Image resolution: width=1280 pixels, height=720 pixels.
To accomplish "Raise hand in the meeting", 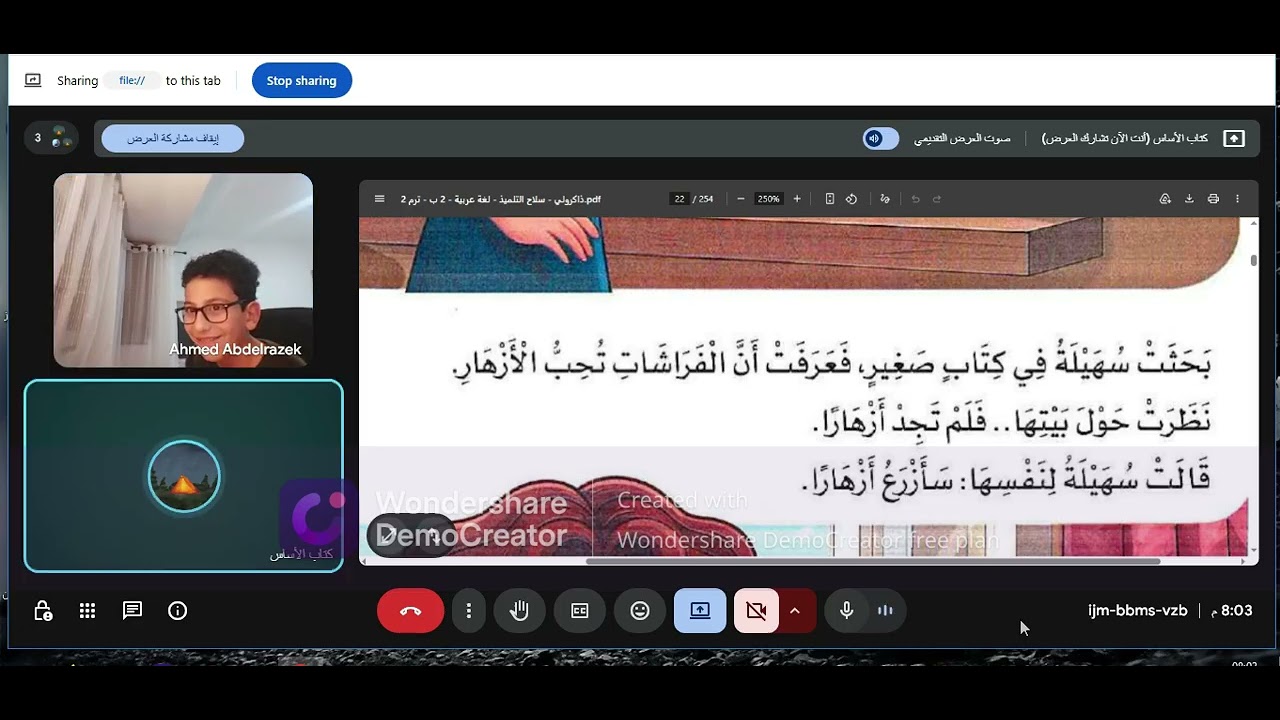I will click(519, 611).
